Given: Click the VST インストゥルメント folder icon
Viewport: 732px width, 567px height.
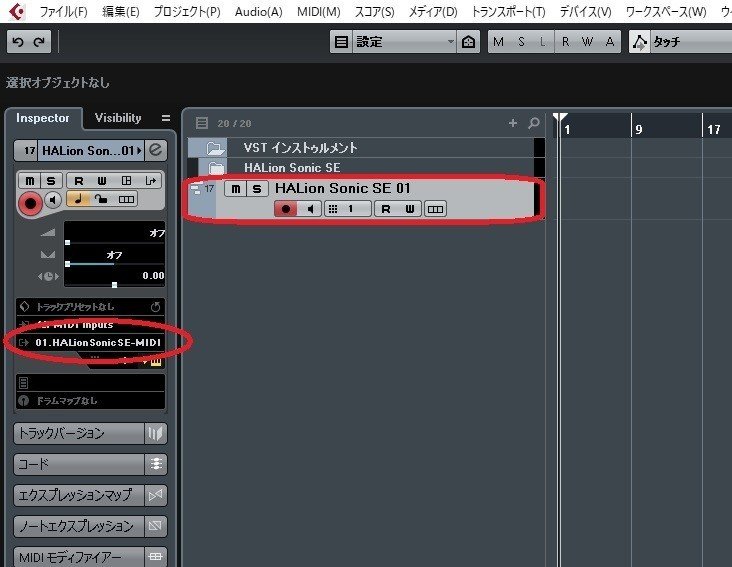Looking at the screenshot, I should (215, 148).
